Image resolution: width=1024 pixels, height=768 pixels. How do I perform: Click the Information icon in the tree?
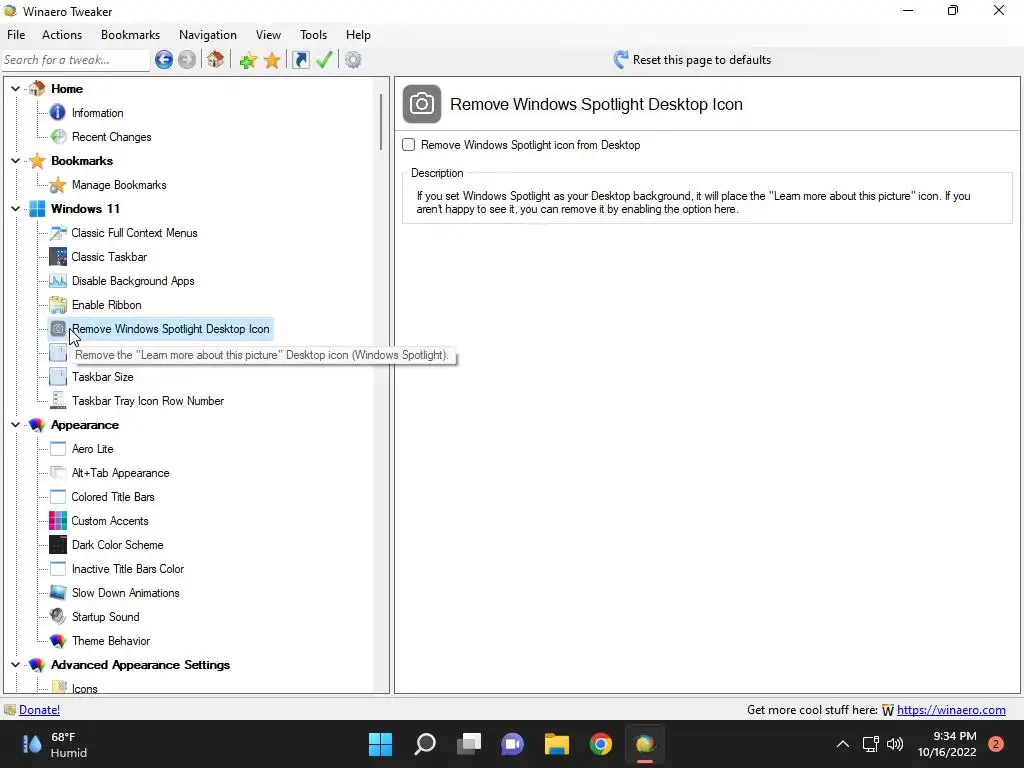click(x=58, y=112)
